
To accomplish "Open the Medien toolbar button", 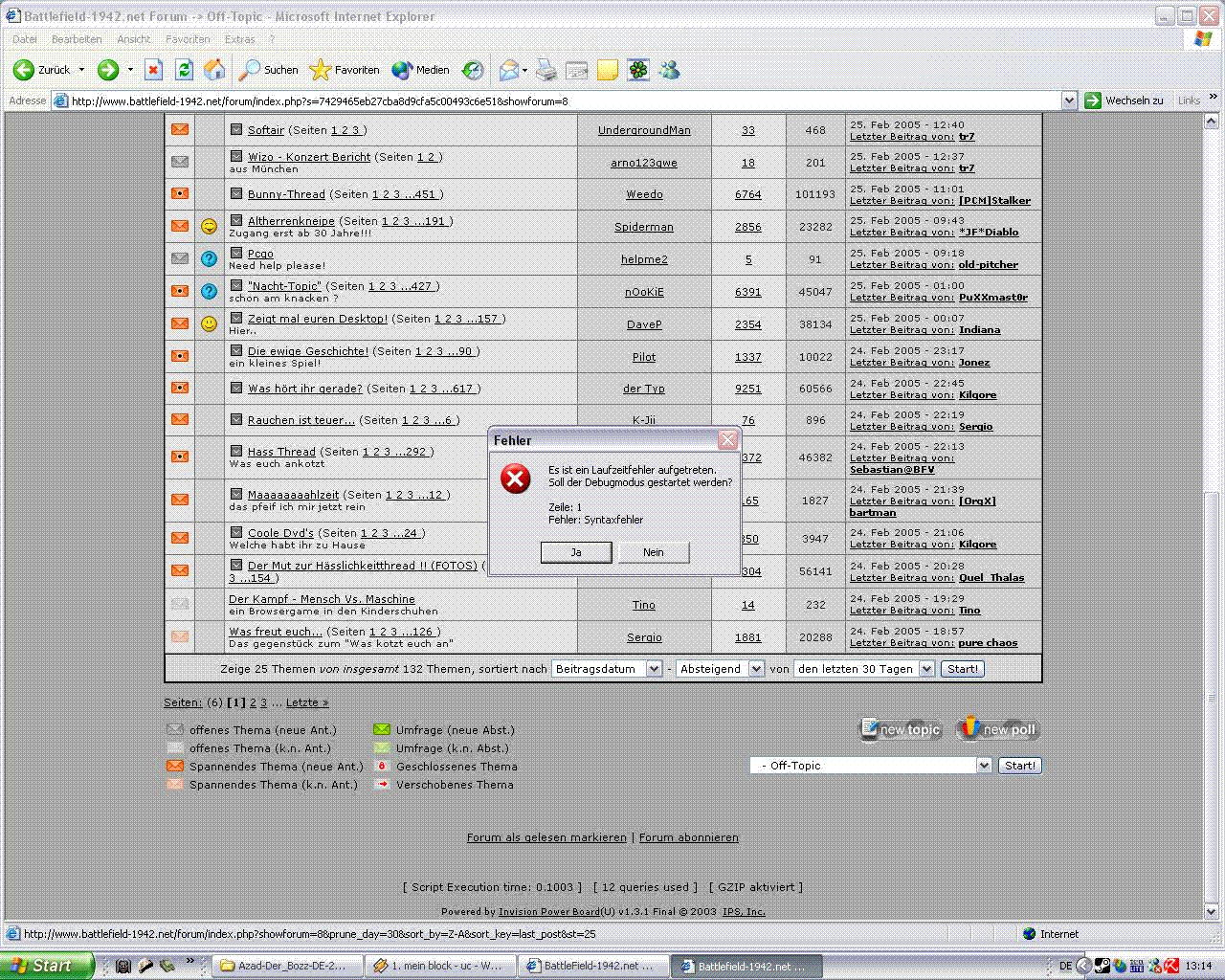I will (x=421, y=70).
